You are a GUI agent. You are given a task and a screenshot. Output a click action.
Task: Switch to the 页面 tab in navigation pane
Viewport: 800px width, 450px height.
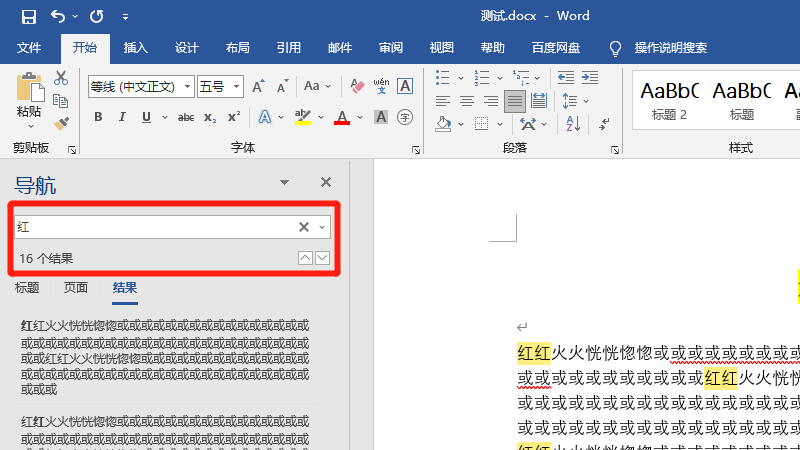pos(76,288)
